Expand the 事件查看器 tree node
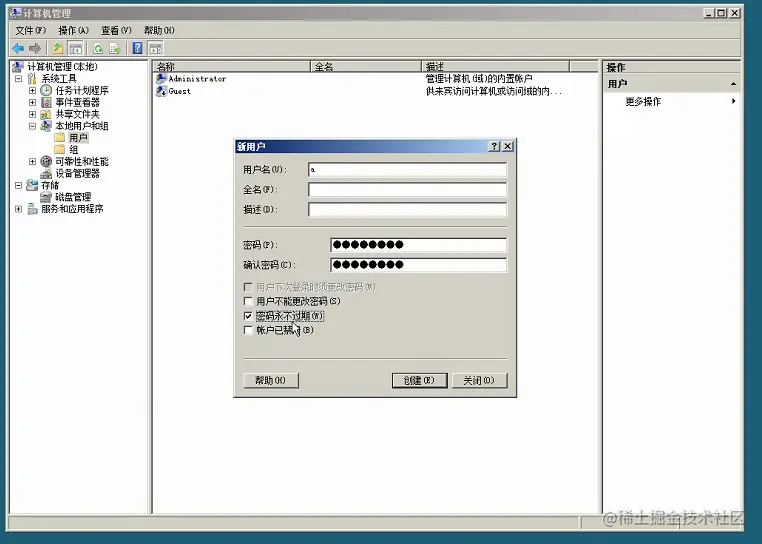This screenshot has height=544, width=762. pyautogui.click(x=33, y=102)
